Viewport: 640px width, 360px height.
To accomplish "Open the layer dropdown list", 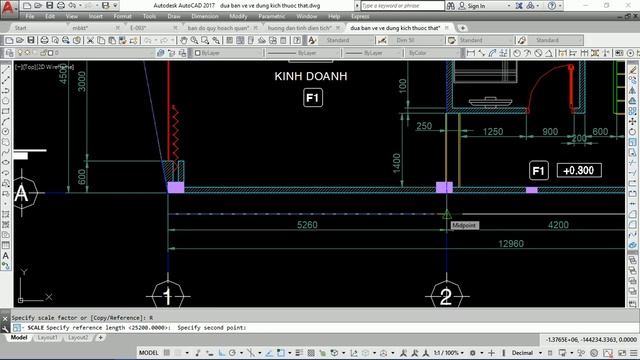I will coord(86,53).
